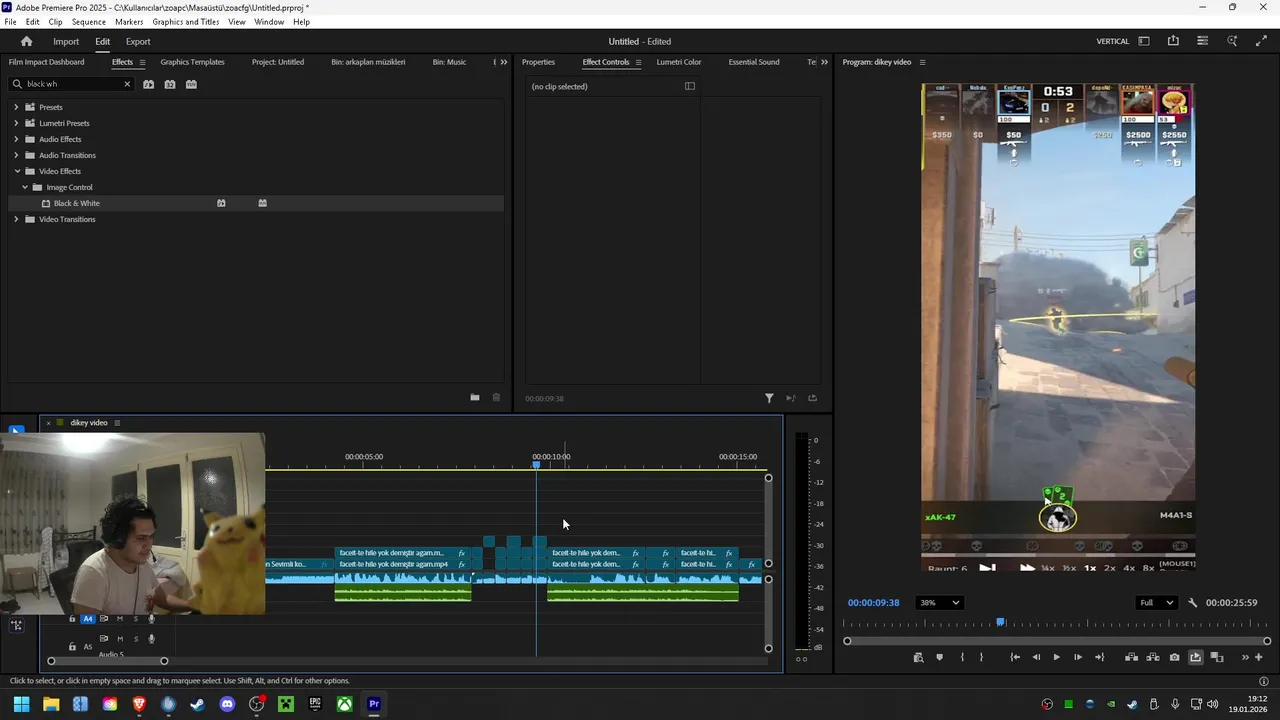This screenshot has width=1280, height=720.
Task: Go to Out point
Action: click(x=1099, y=657)
